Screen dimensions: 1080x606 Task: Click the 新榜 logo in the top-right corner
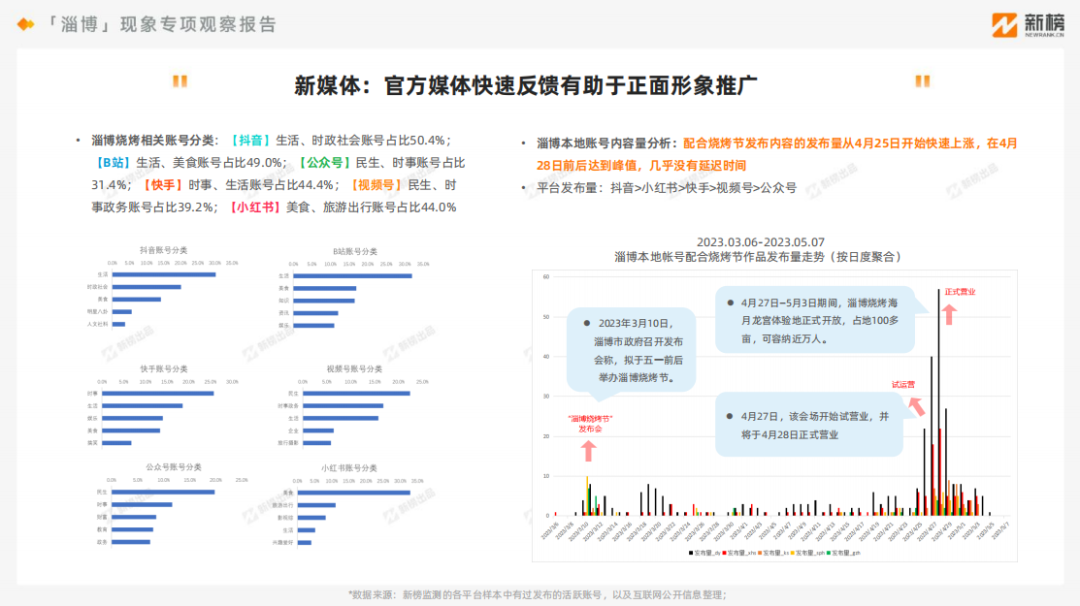[x=1028, y=25]
